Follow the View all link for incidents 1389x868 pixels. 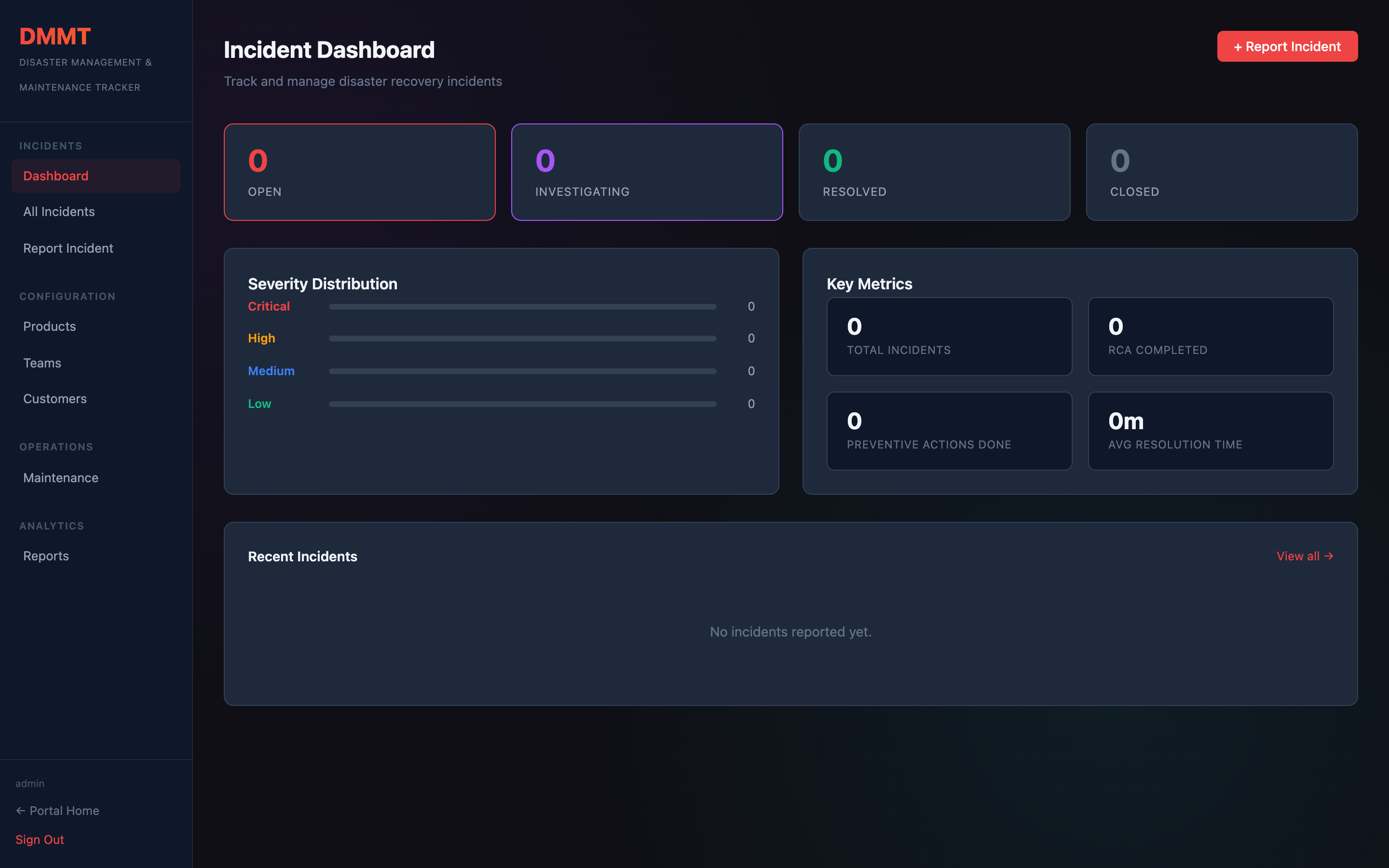(x=1305, y=556)
